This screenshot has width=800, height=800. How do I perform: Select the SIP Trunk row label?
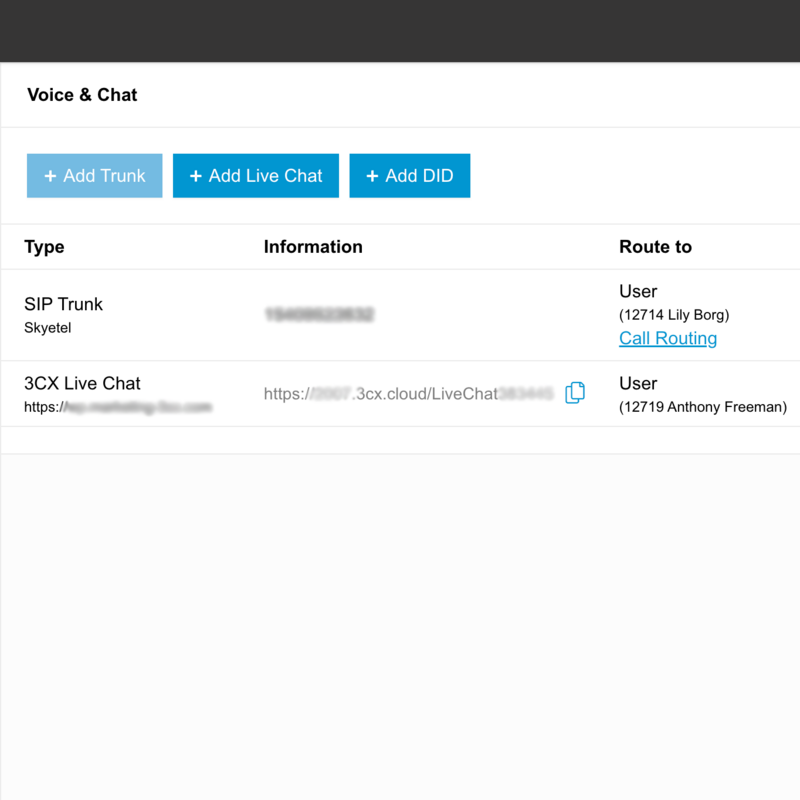point(63,304)
